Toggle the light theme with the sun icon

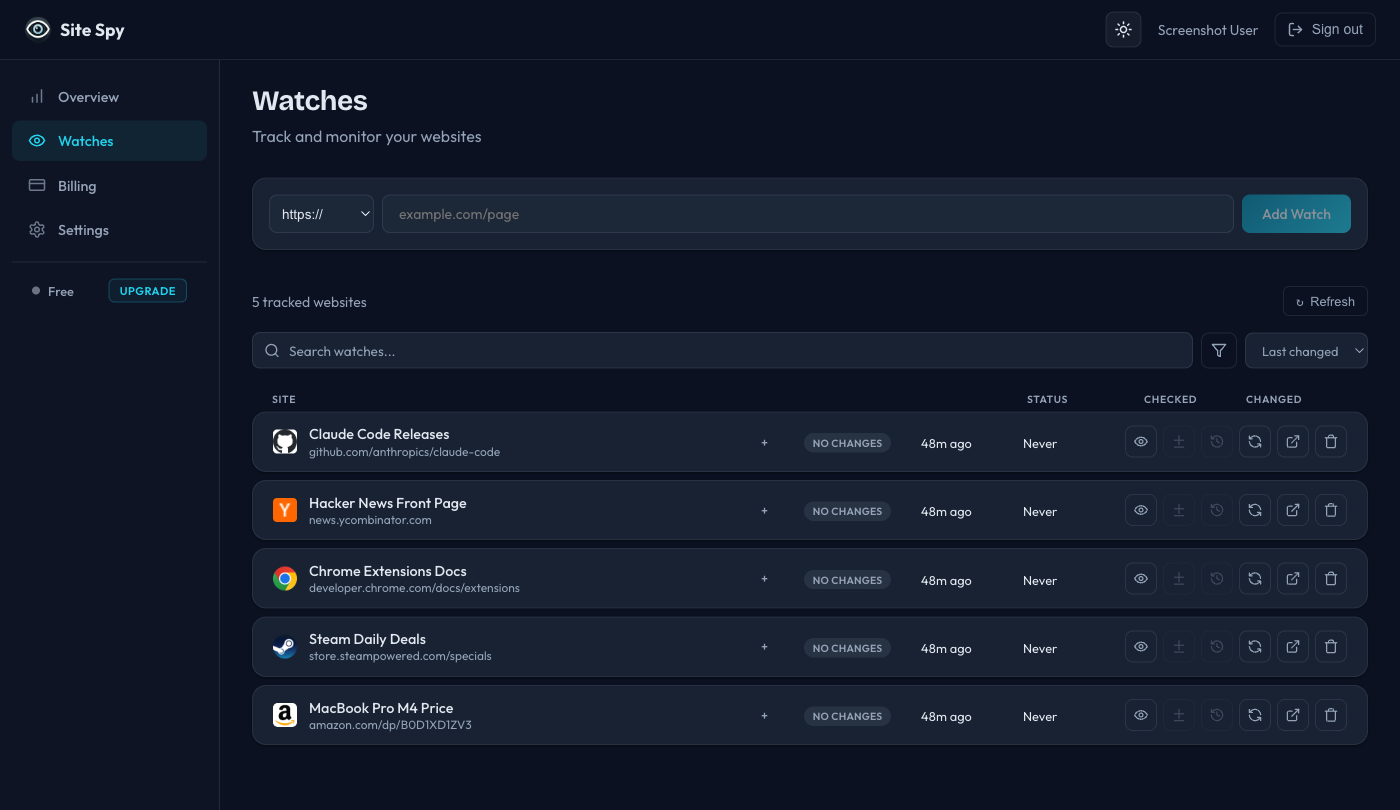pyautogui.click(x=1122, y=29)
